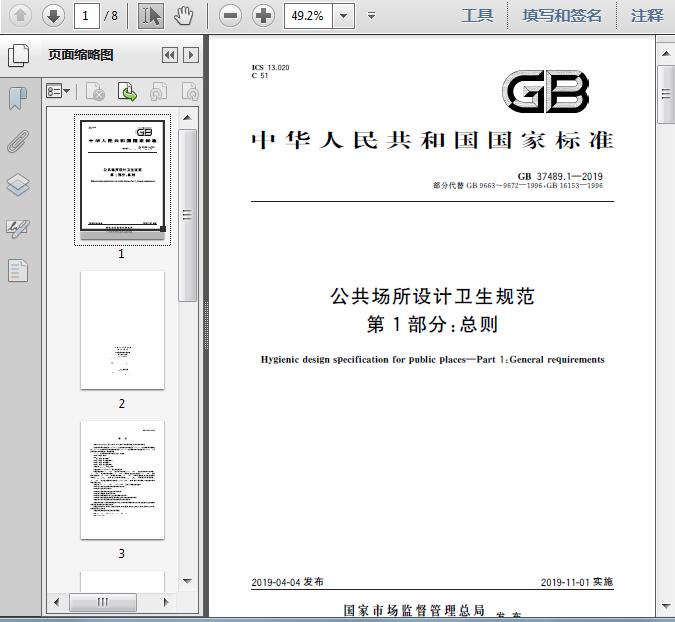Click the rotate page clockwise icon
This screenshot has height=622, width=675.
(x=190, y=92)
